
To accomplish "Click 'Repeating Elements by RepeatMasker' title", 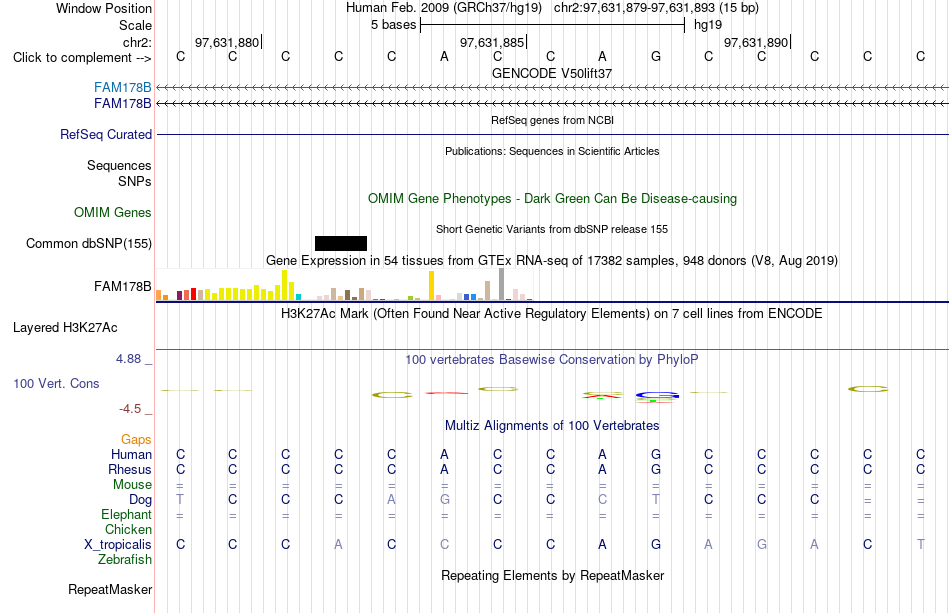I will point(552,575).
